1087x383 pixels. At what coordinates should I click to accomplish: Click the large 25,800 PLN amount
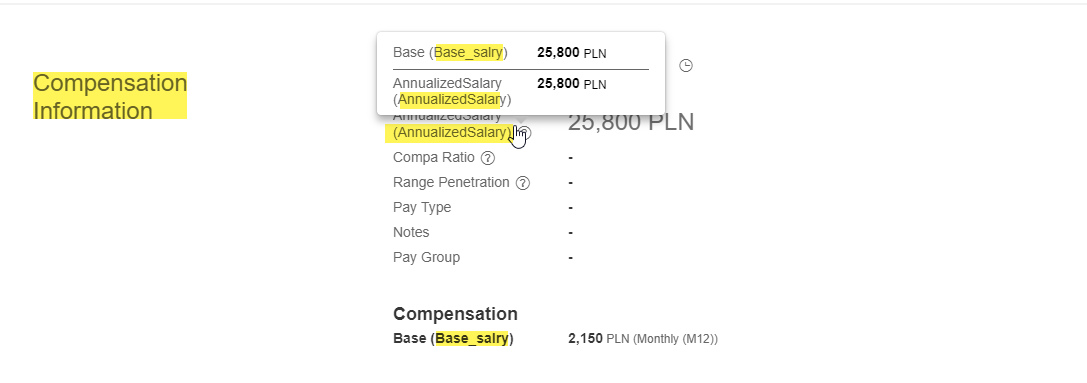631,122
